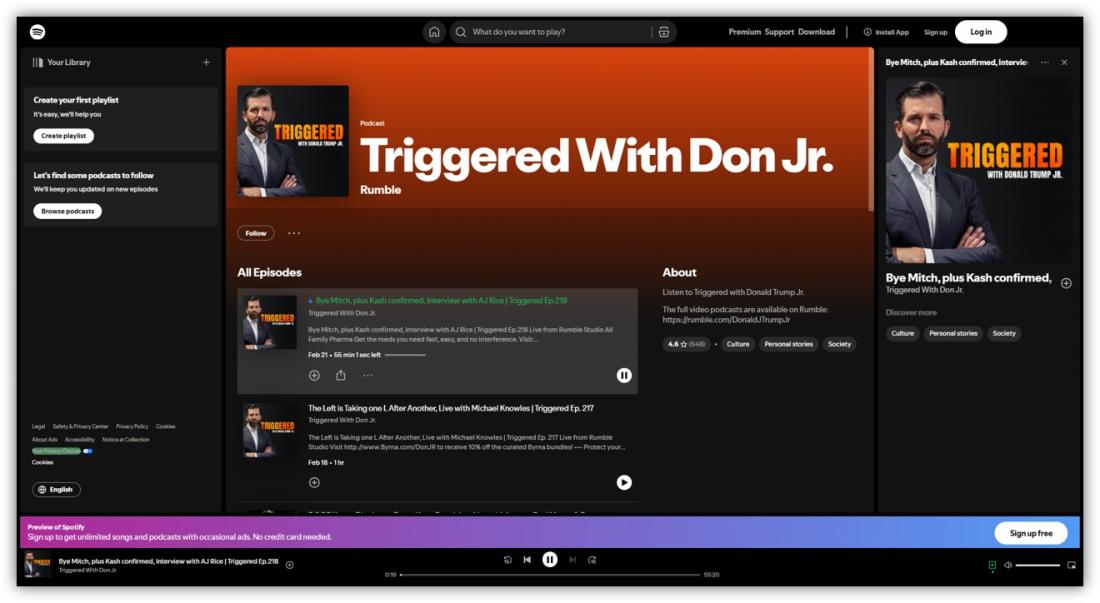This screenshot has height=603, width=1100.
Task: Select the Culture tag in About section
Action: tap(737, 344)
